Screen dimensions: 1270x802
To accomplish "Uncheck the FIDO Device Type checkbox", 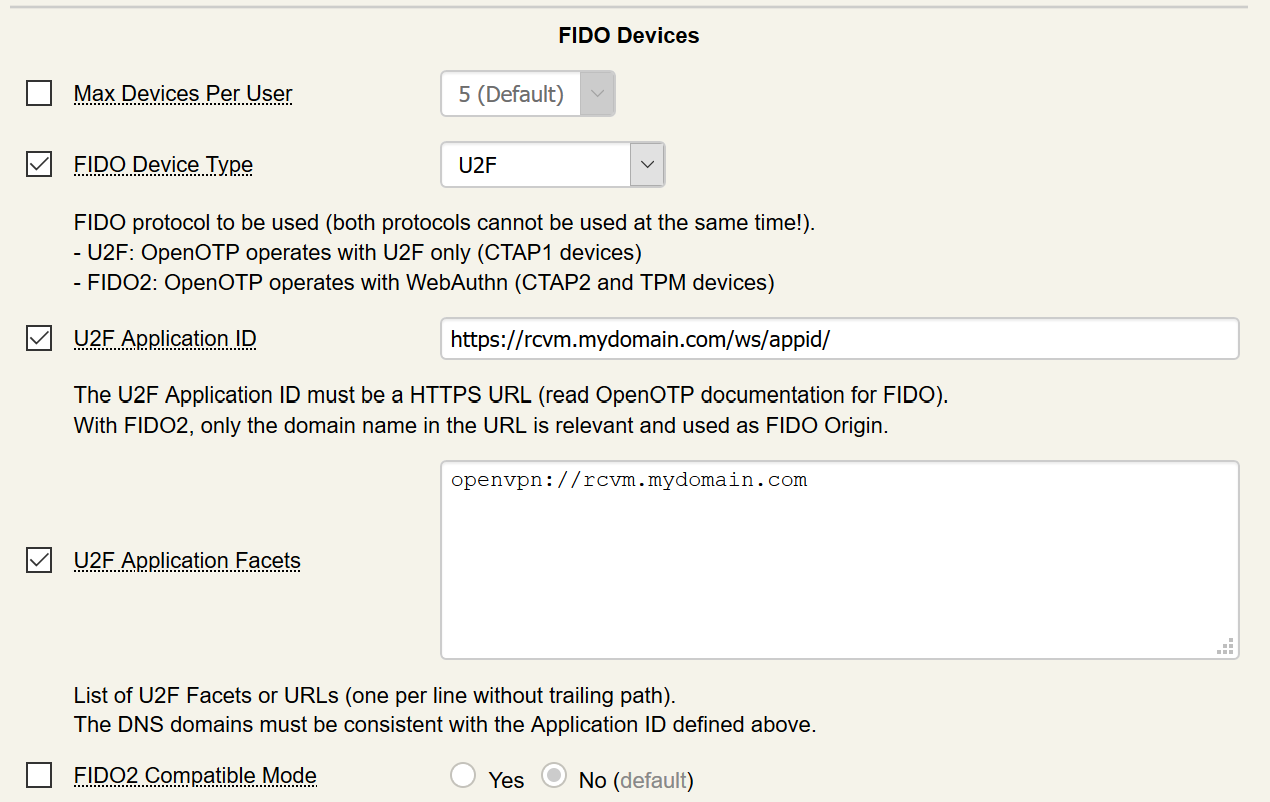I will coord(39,165).
